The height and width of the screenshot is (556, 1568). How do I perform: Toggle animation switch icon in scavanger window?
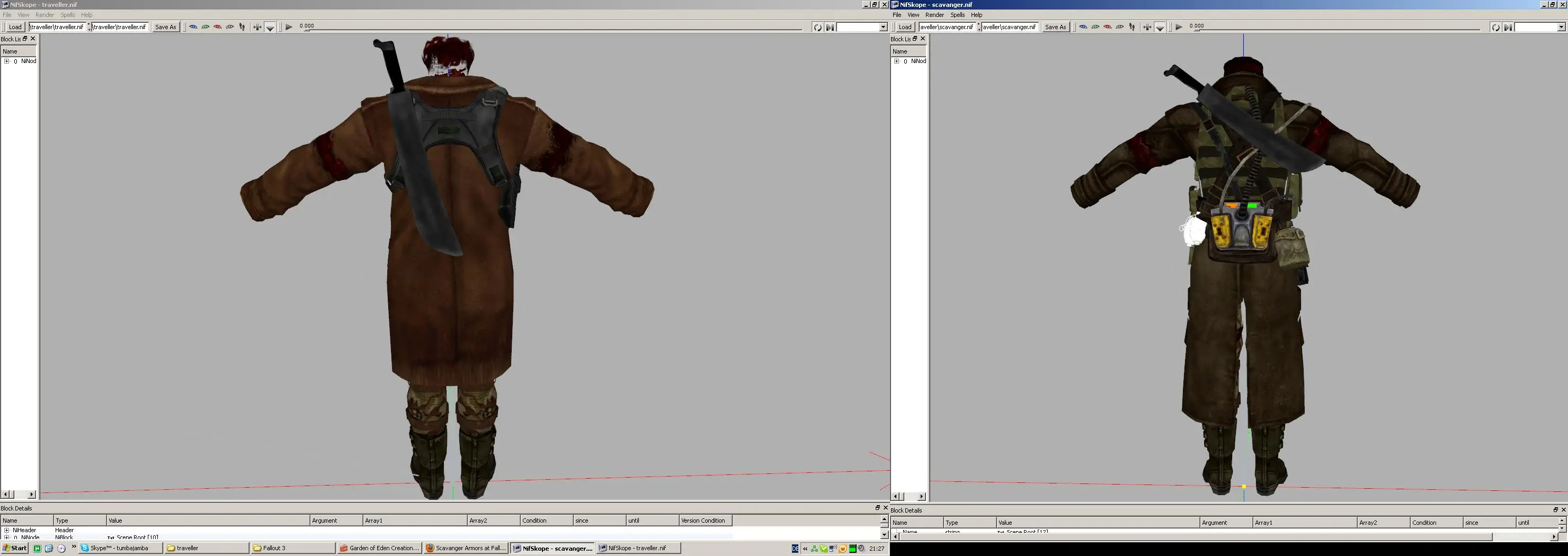click(x=1508, y=27)
